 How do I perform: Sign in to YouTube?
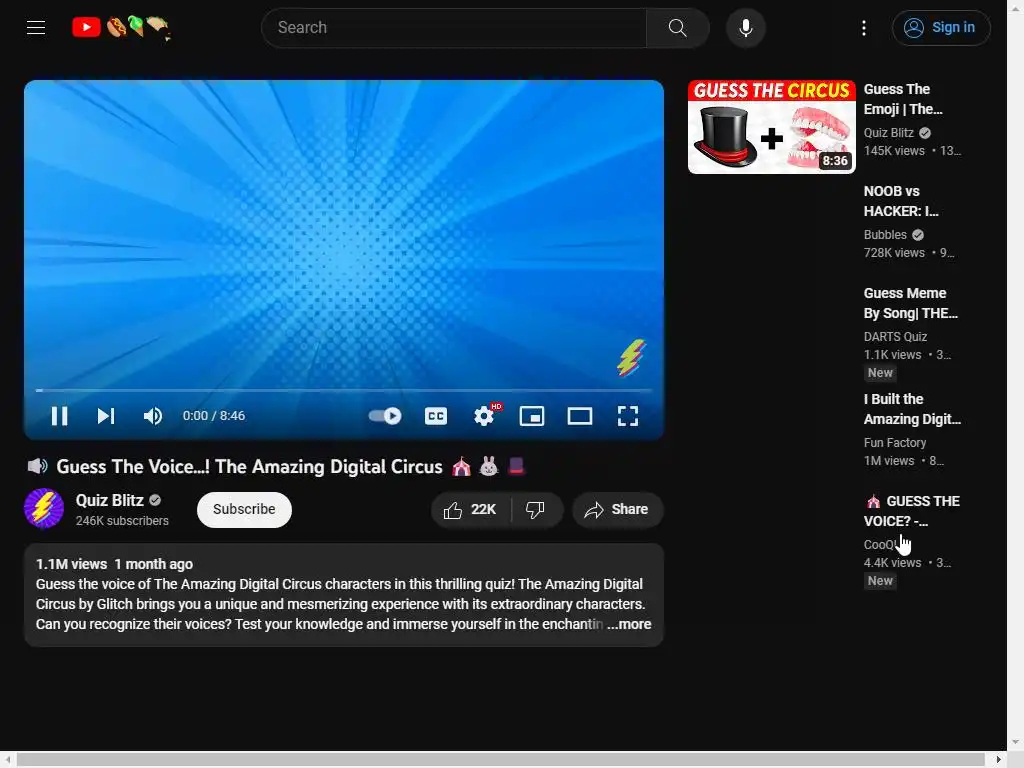(941, 27)
